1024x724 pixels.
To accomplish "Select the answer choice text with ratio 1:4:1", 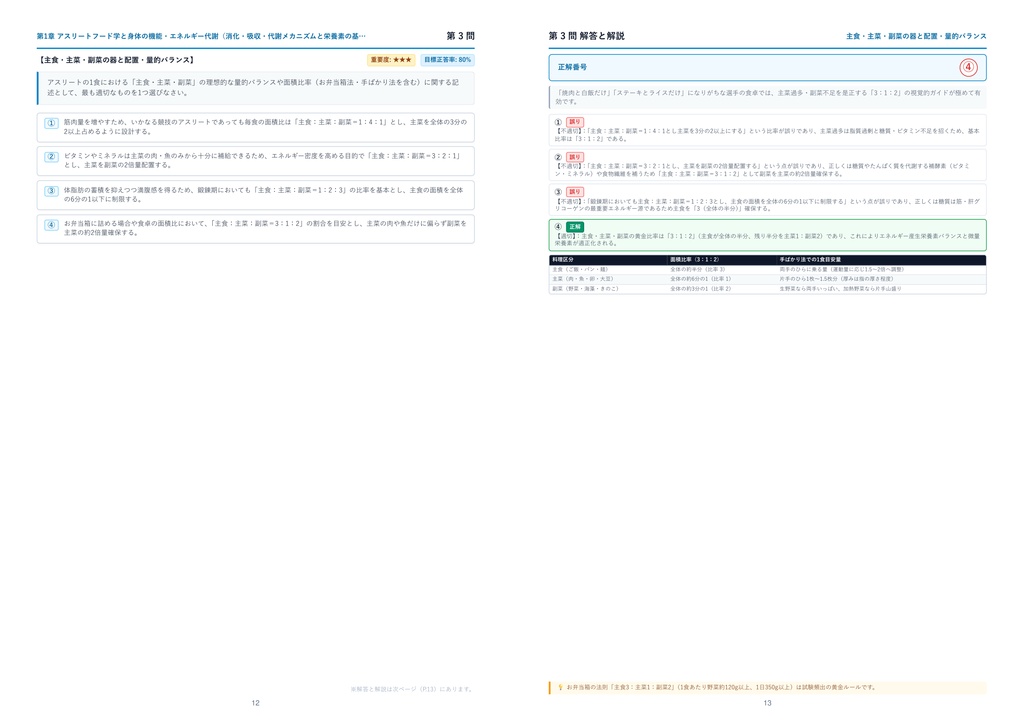I will click(265, 127).
